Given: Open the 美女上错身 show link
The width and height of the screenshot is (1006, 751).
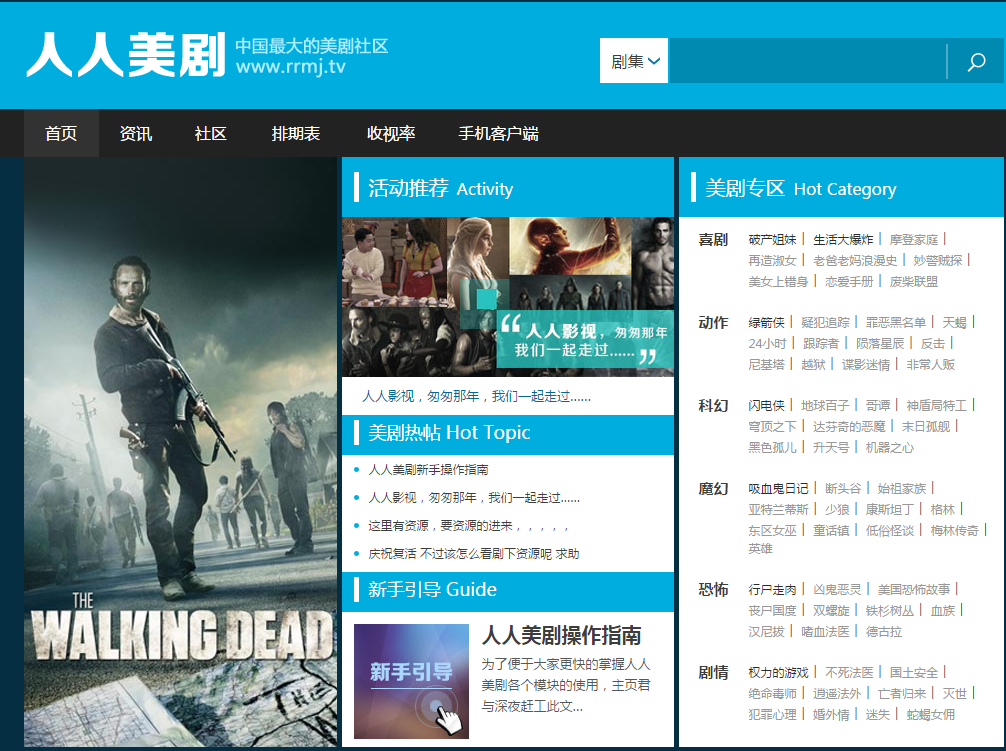Looking at the screenshot, I should (x=778, y=282).
